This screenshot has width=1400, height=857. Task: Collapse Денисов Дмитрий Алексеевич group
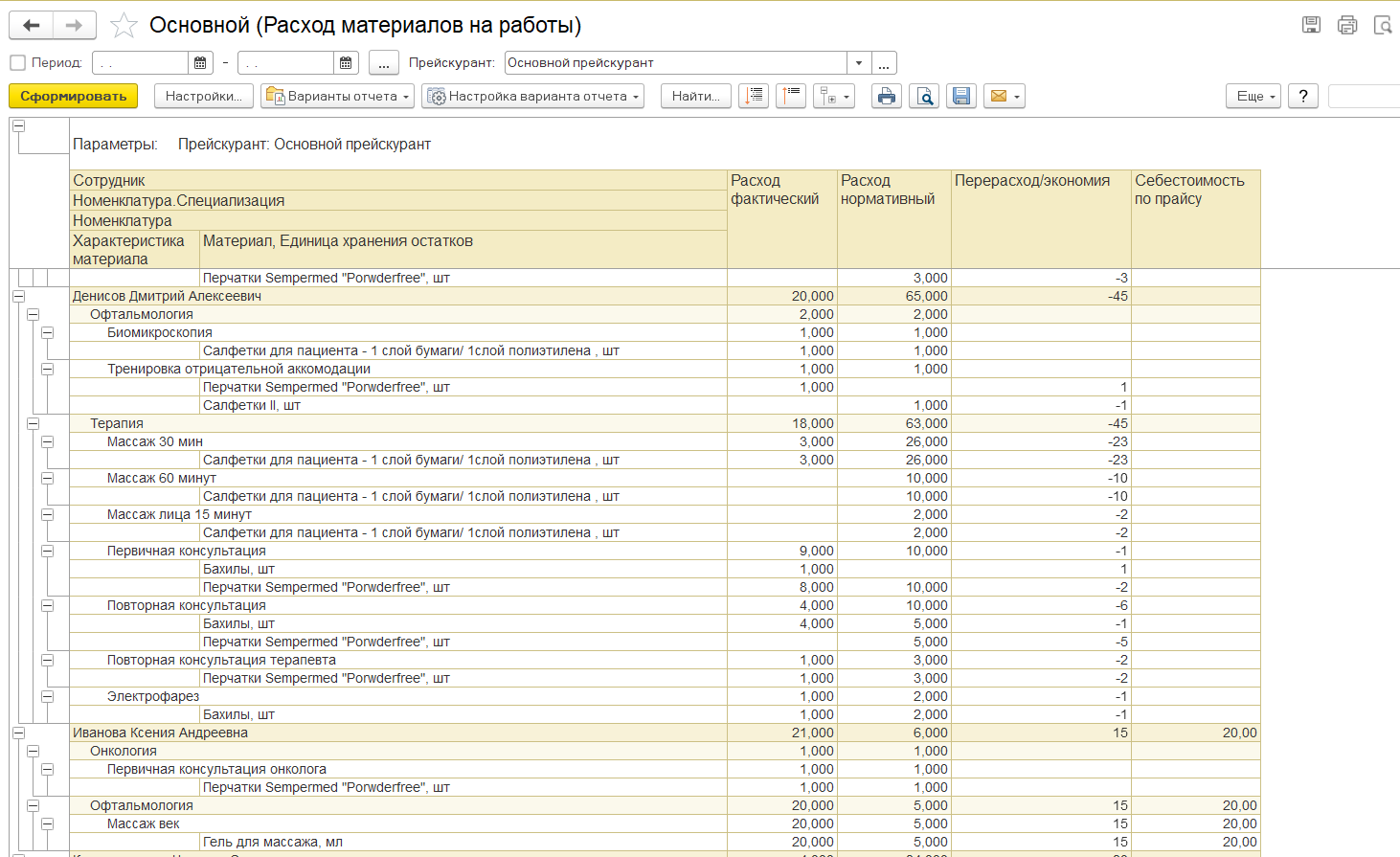[18, 296]
